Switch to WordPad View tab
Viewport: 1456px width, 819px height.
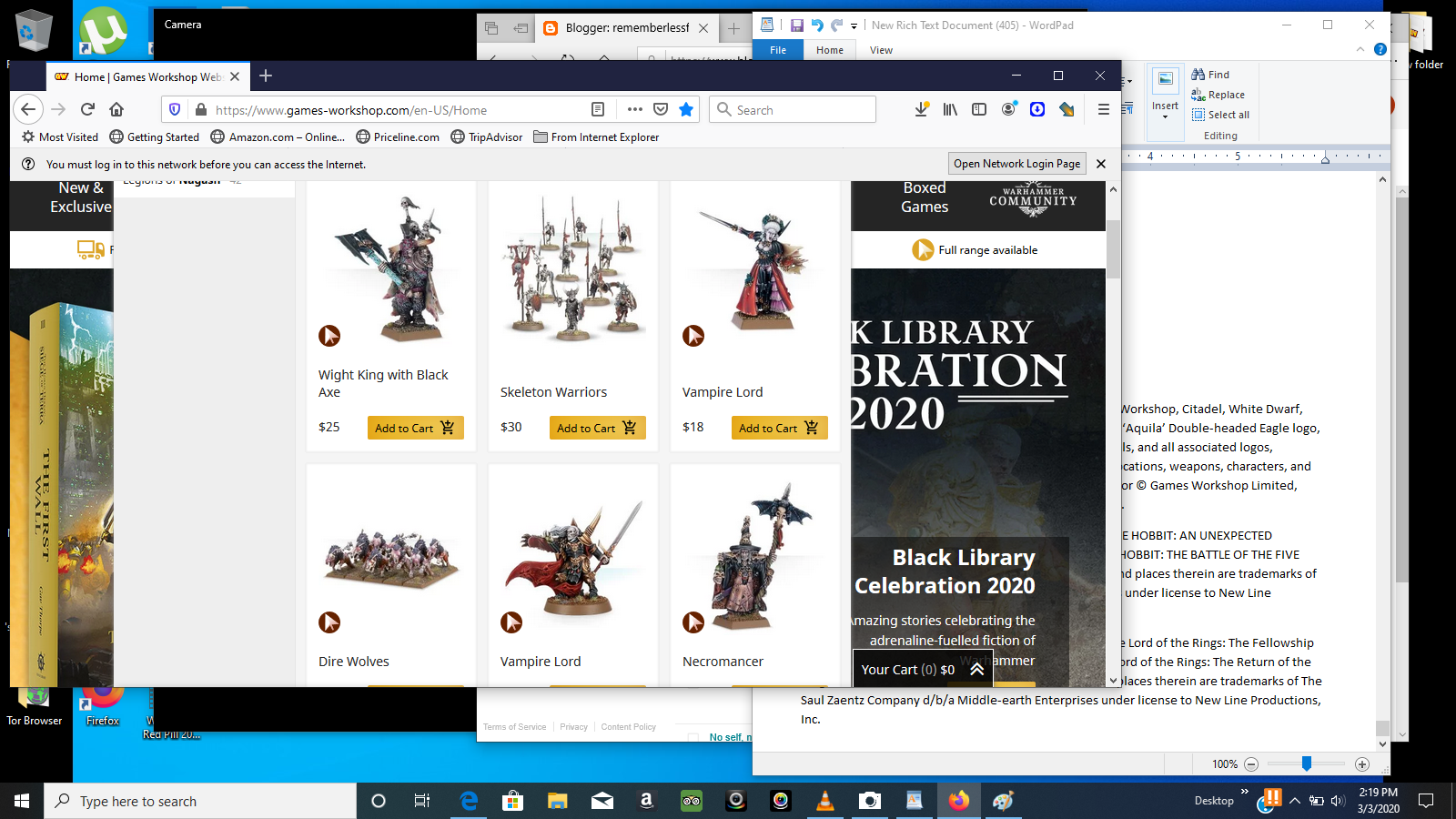pos(881,50)
